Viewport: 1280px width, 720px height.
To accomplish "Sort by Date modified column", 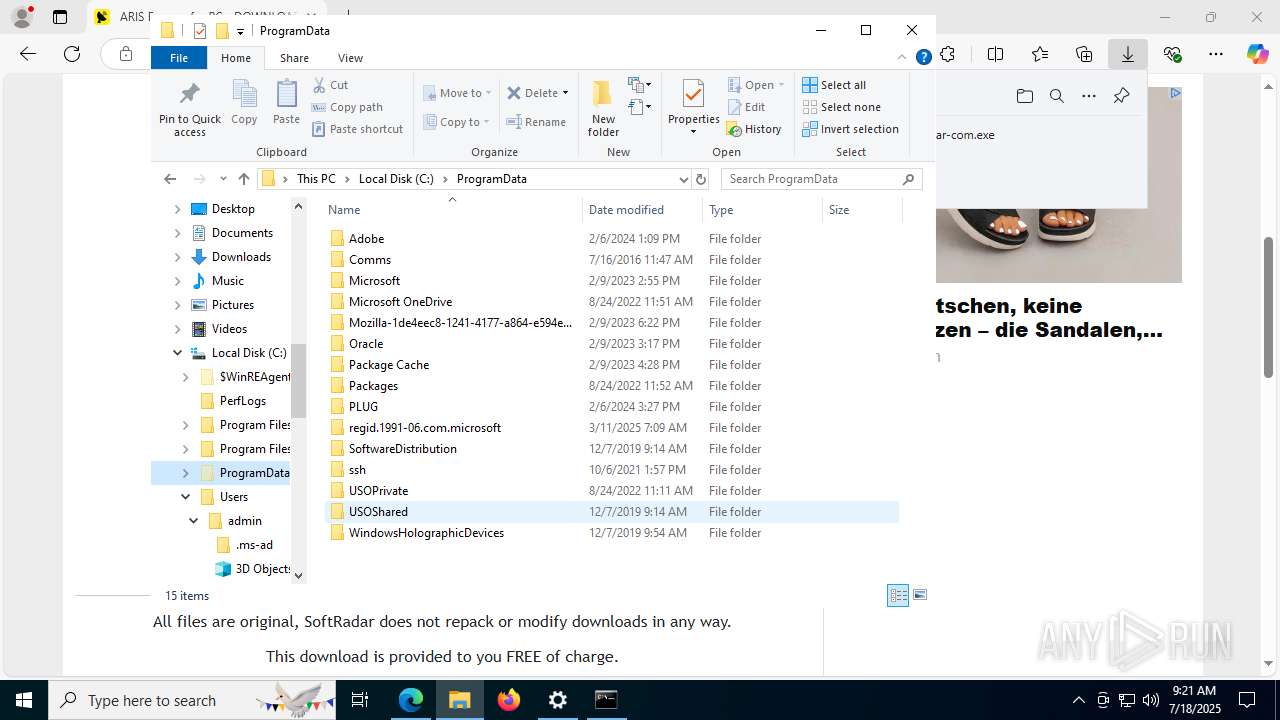I will click(x=642, y=210).
